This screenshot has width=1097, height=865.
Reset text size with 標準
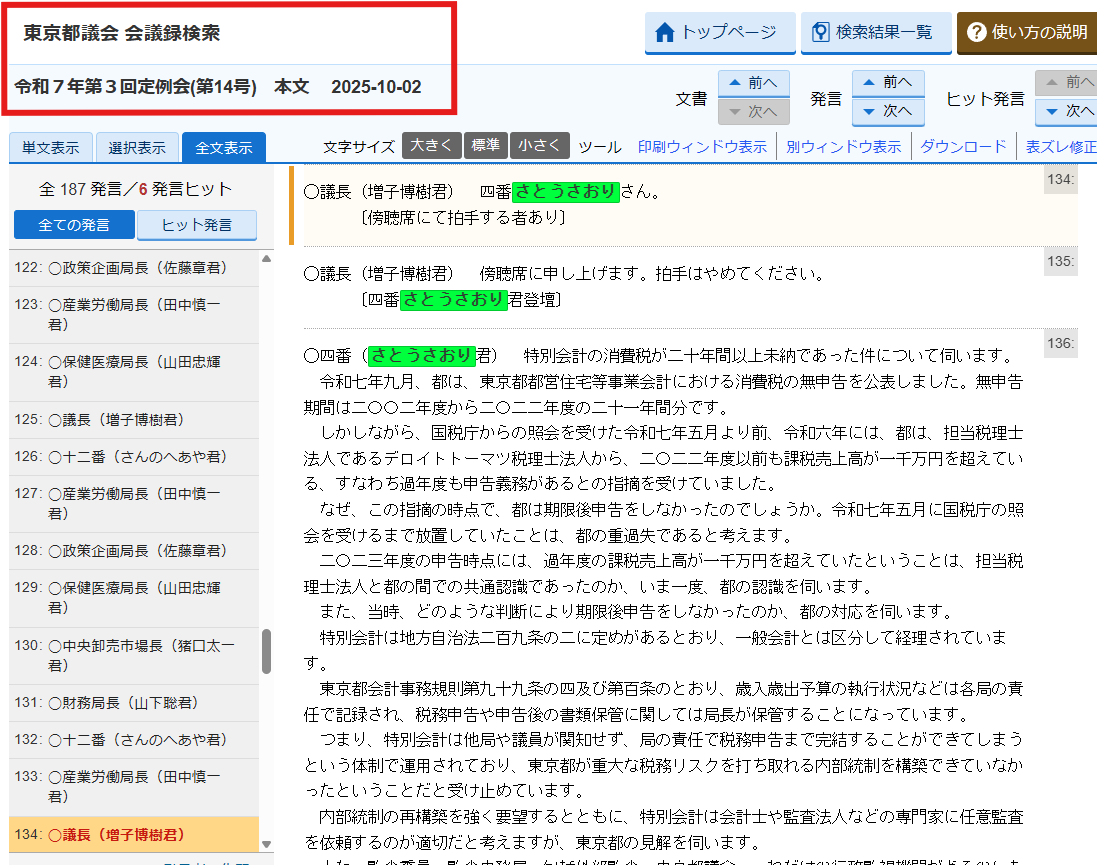(x=486, y=146)
